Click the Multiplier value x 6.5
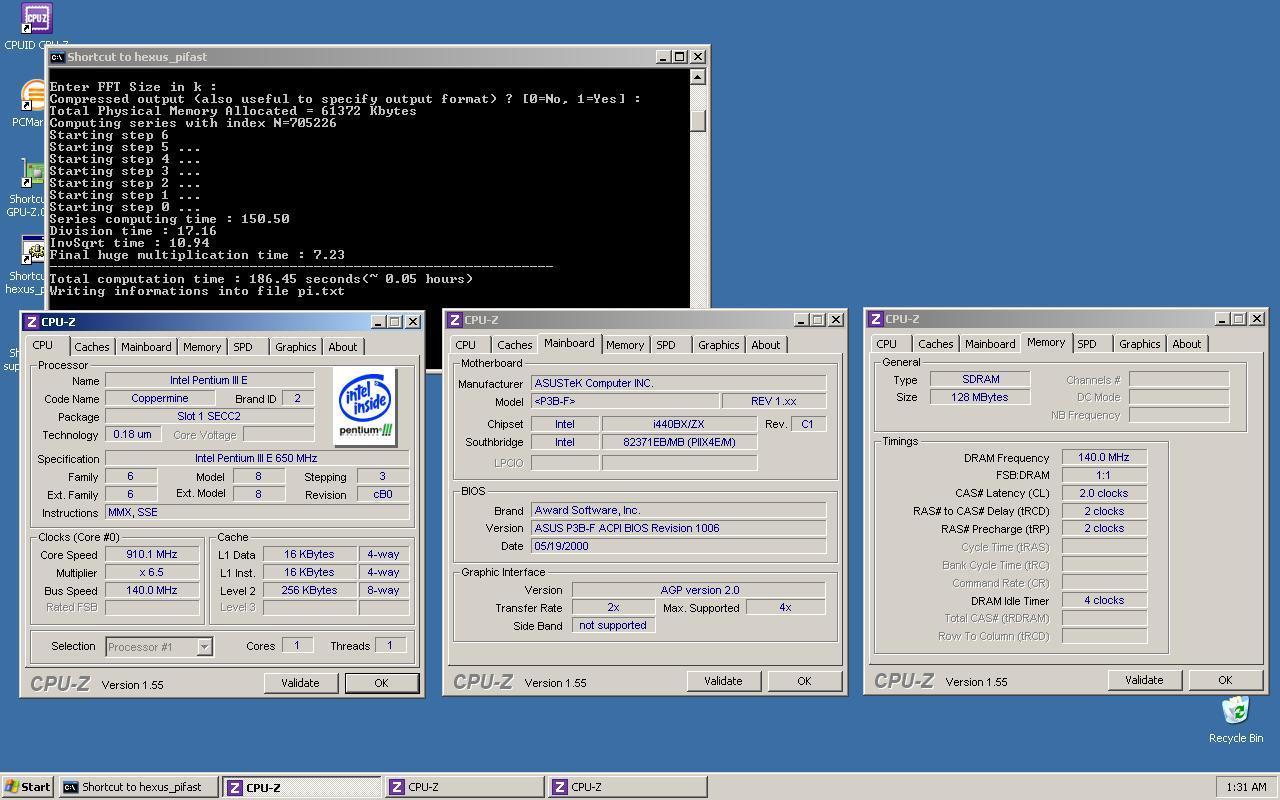 point(152,573)
